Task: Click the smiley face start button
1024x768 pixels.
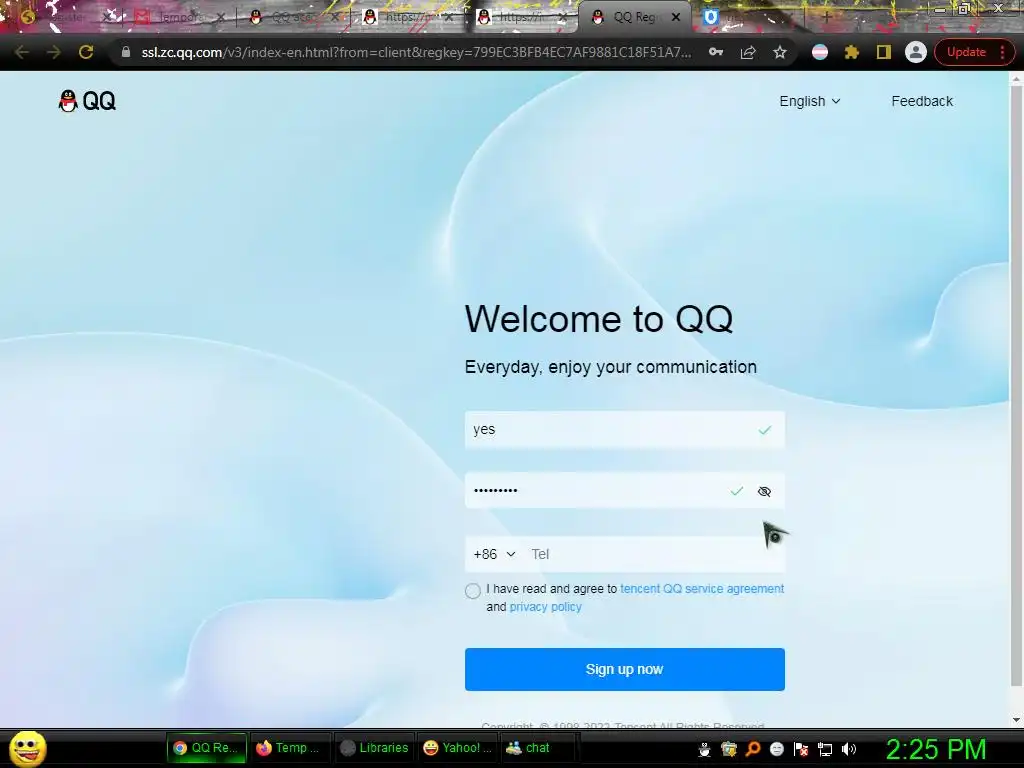Action: click(27, 748)
